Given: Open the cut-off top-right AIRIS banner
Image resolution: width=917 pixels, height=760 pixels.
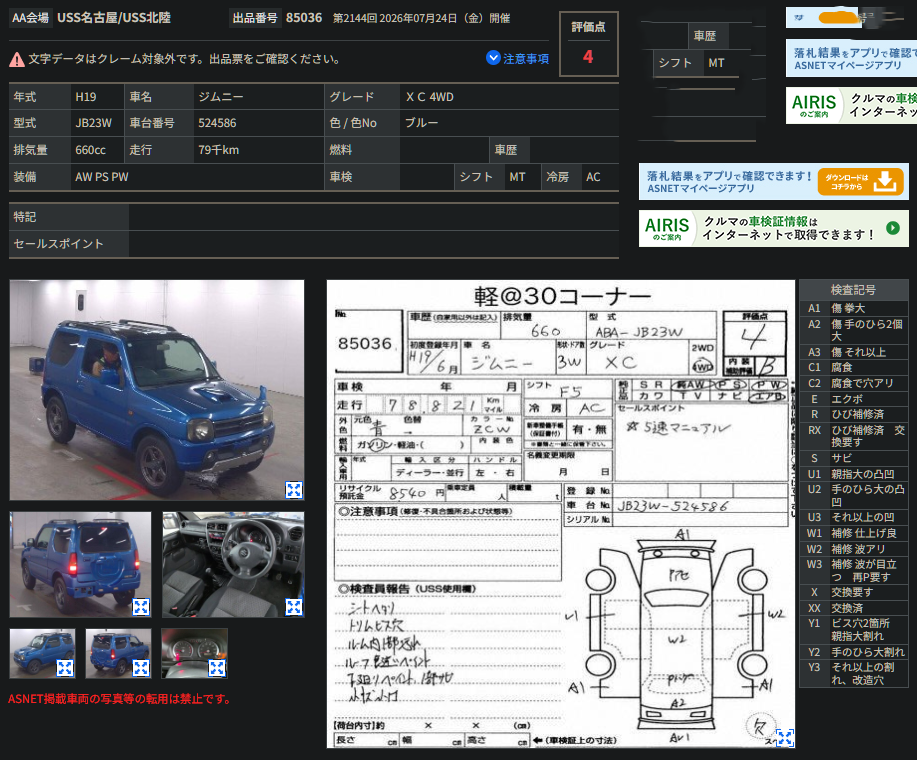Looking at the screenshot, I should point(852,105).
